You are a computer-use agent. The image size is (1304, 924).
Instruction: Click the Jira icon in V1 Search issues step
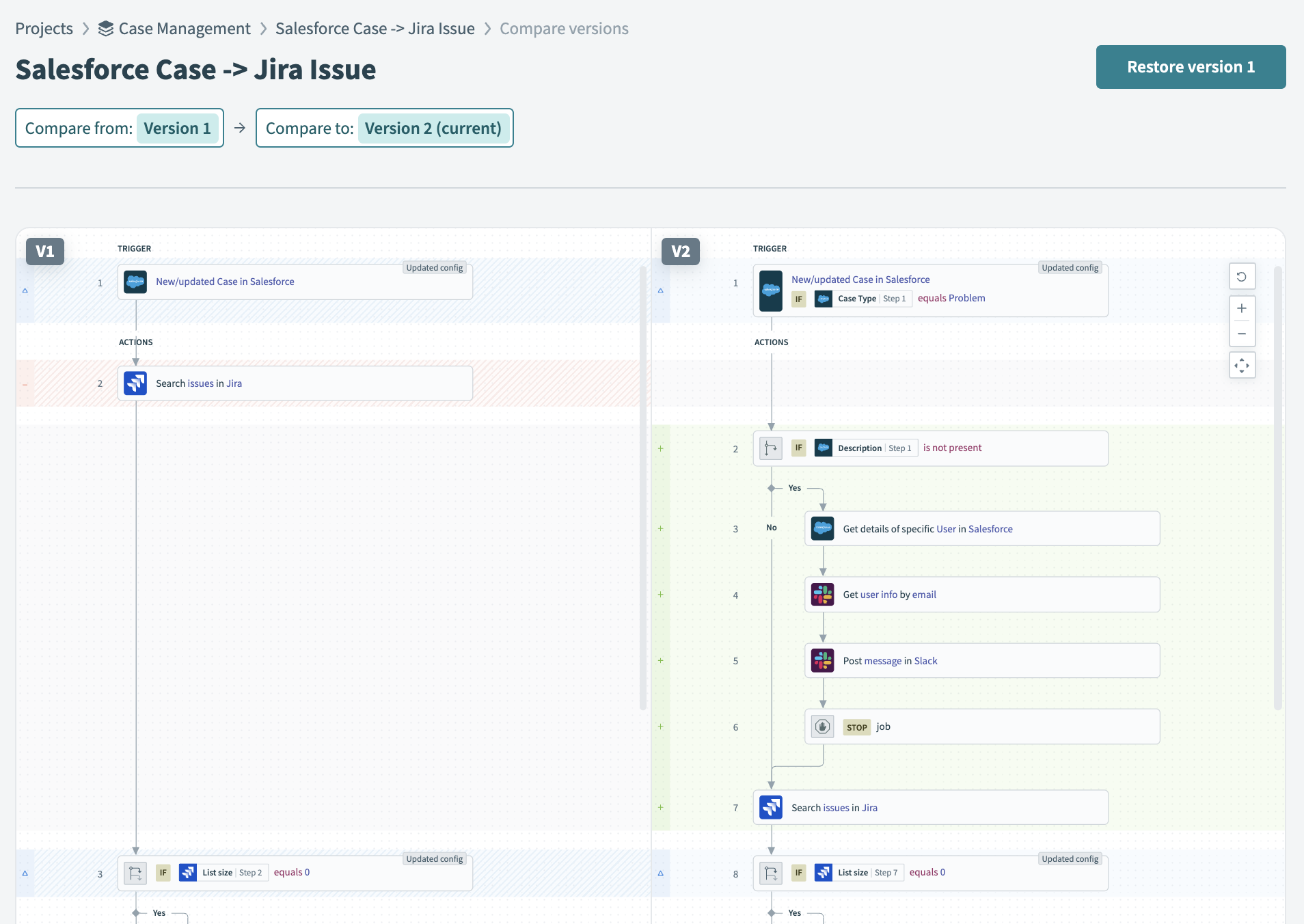coord(135,383)
